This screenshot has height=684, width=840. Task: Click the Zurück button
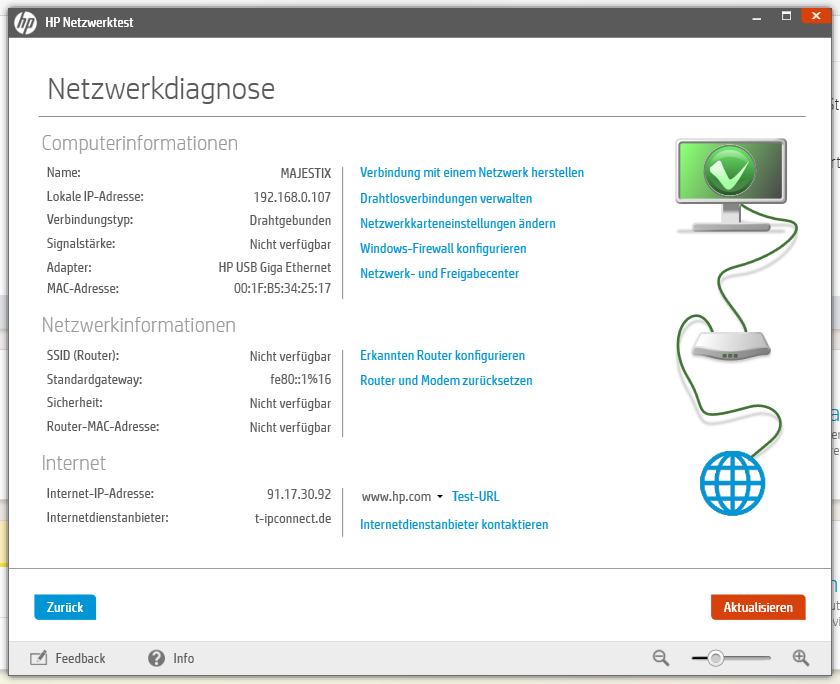(64, 607)
